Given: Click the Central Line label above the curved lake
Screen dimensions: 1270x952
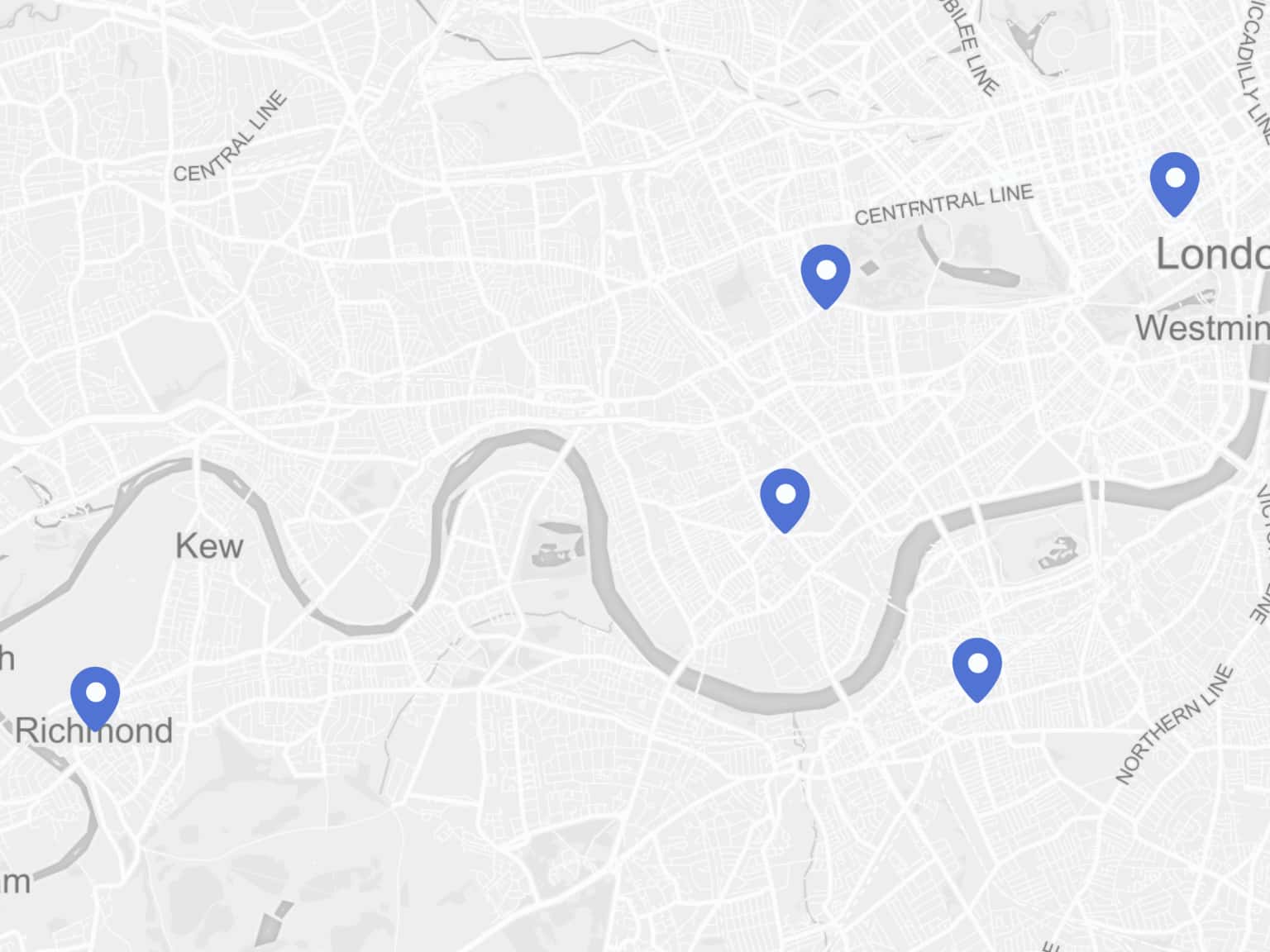Looking at the screenshot, I should [943, 205].
